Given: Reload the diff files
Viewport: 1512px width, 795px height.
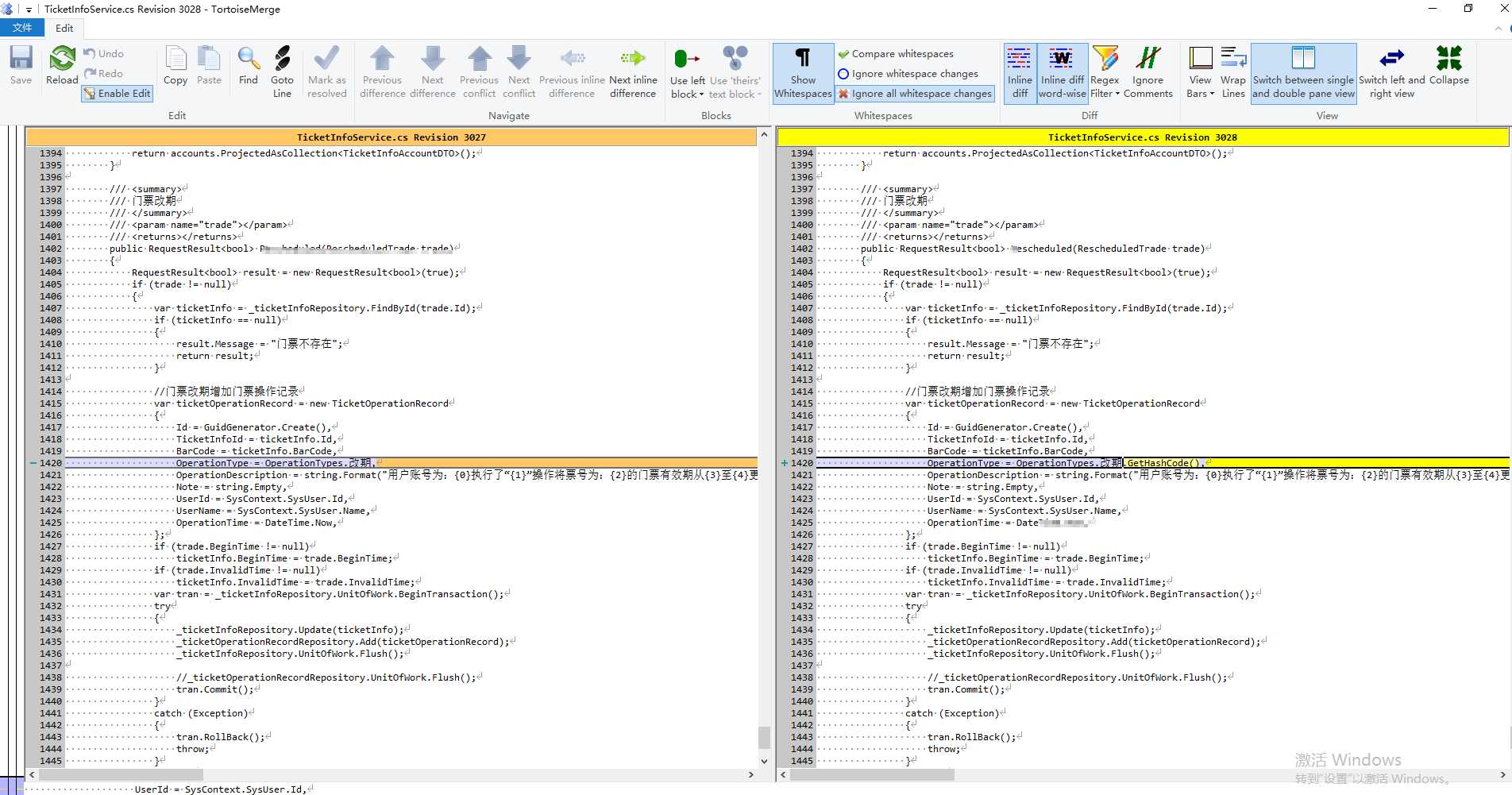Looking at the screenshot, I should [62, 66].
